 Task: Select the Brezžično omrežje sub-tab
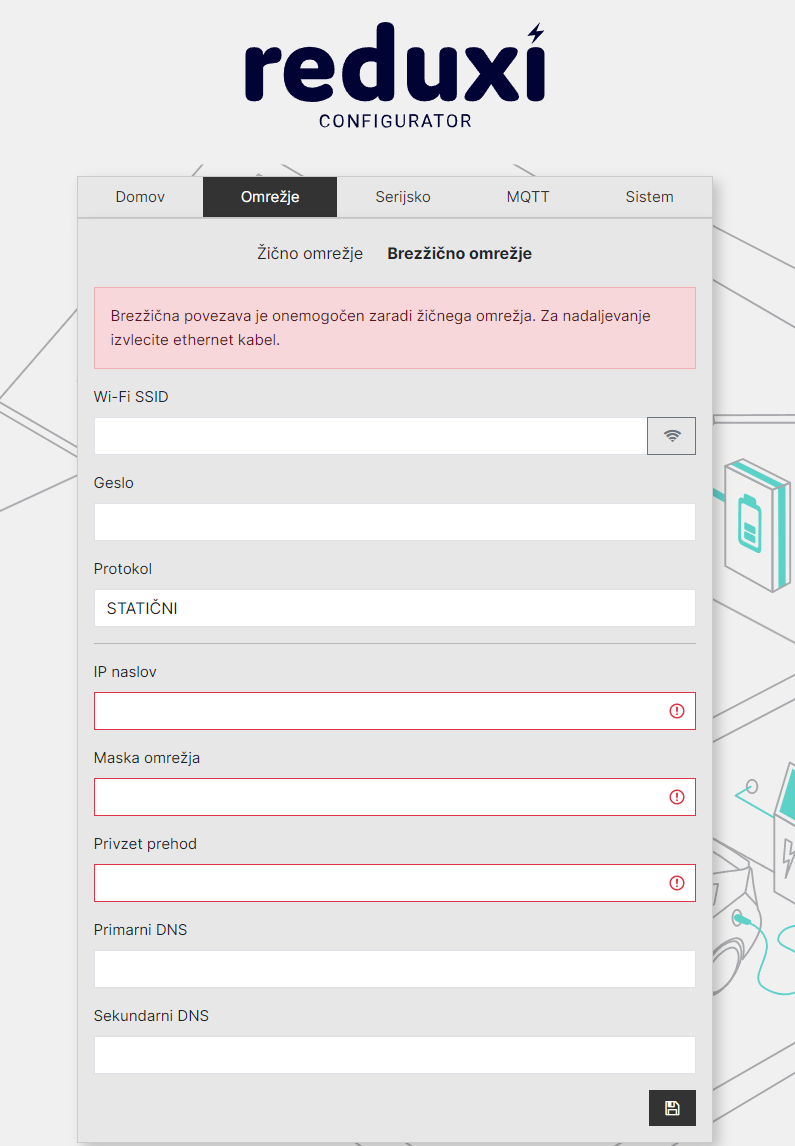click(x=460, y=254)
